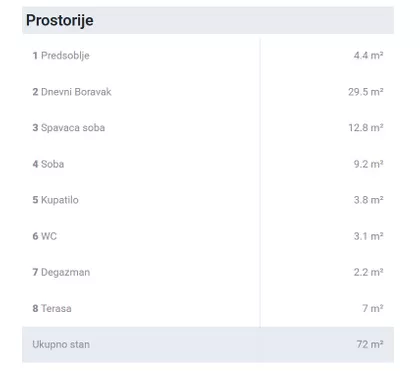Screen dimensions: 420x371
Task: Select the 3.8 m² Kupatilo area
Action: pos(368,200)
